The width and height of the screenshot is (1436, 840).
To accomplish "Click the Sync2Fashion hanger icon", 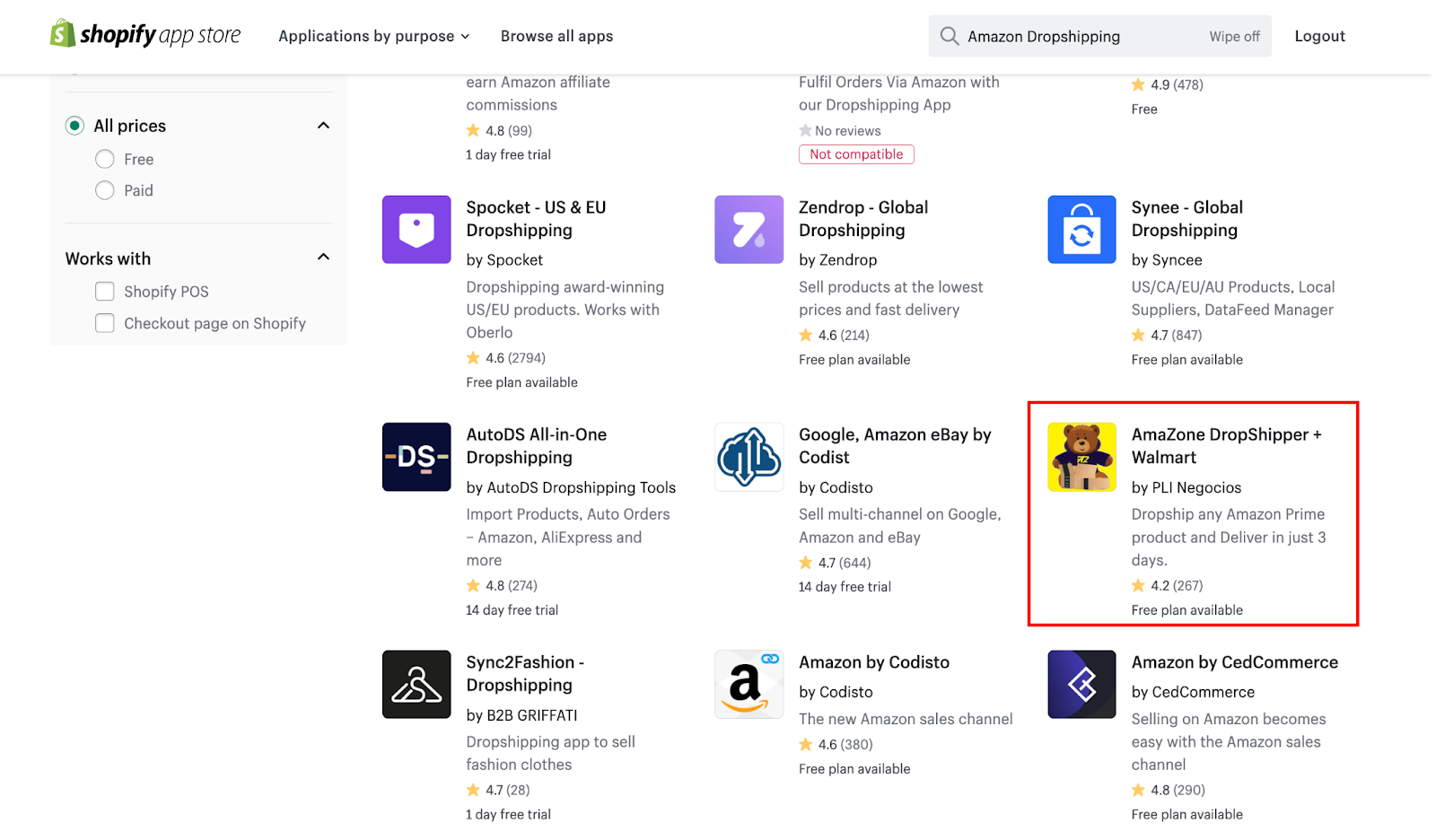I will point(416,685).
